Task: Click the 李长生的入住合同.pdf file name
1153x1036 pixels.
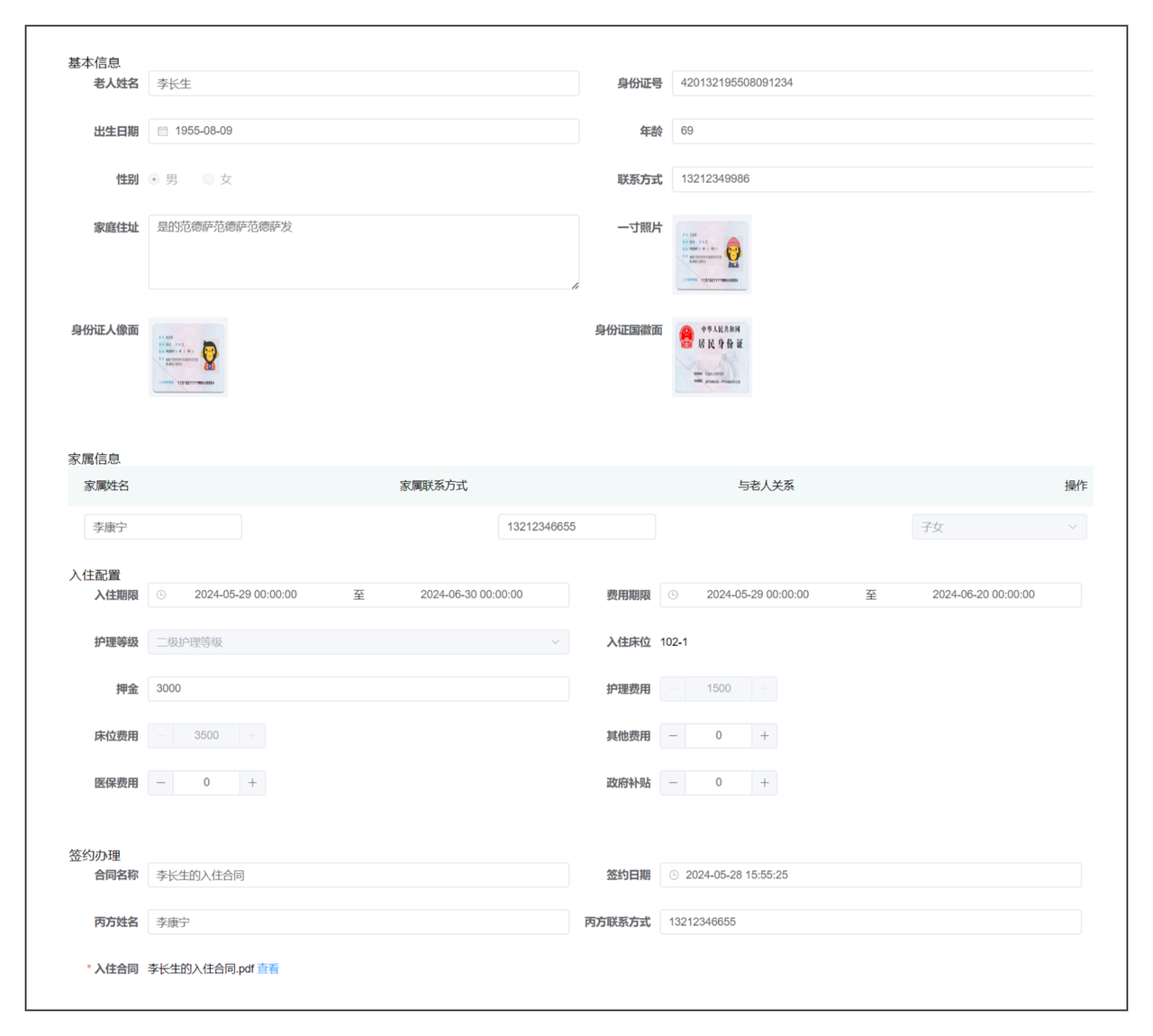Action: (201, 968)
